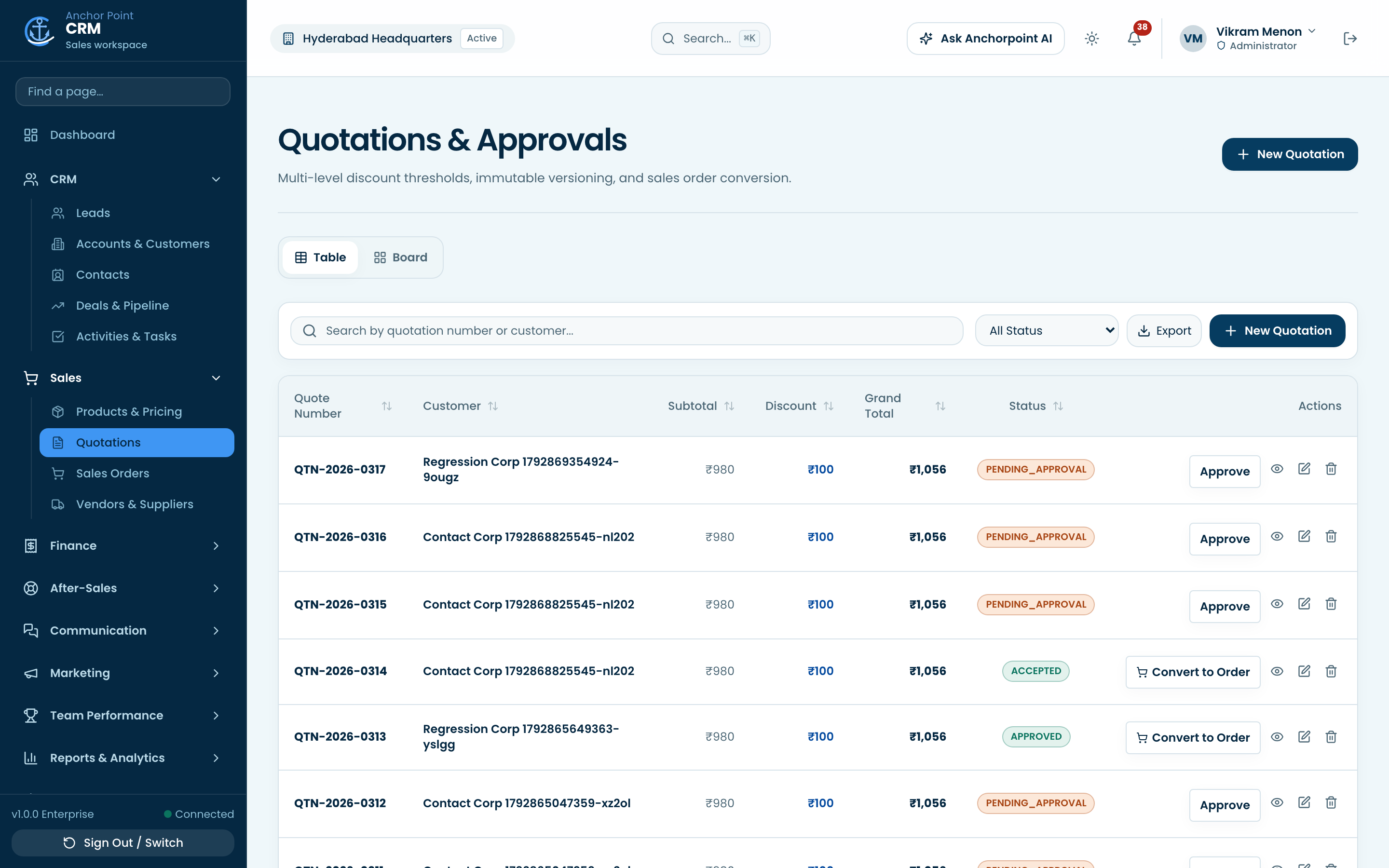This screenshot has width=1389, height=868.
Task: View quotation QTN-2026-0316 eye icon
Action: (1277, 536)
